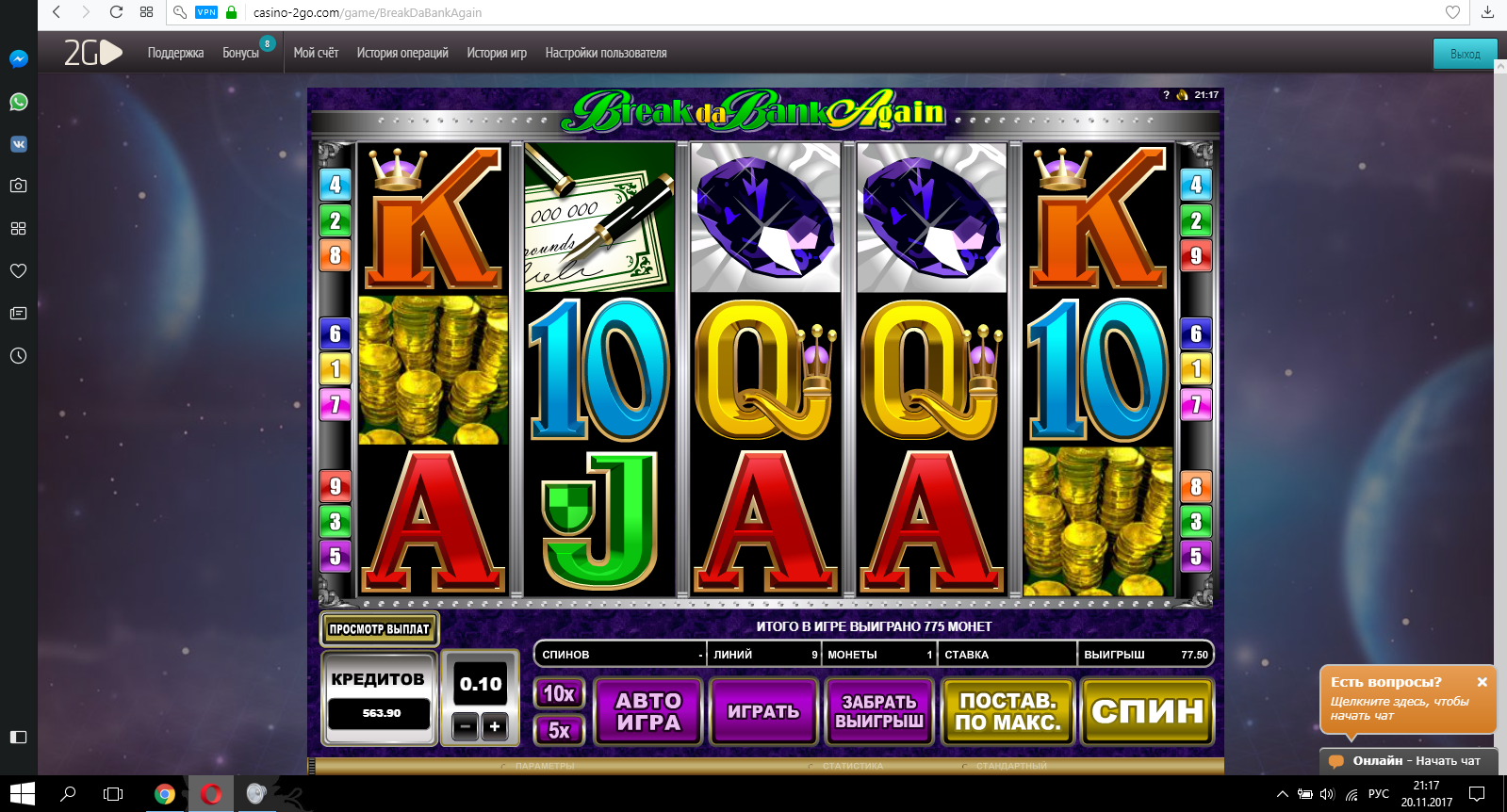Increase coin value with plus button
This screenshot has height=812, width=1507.
495,726
